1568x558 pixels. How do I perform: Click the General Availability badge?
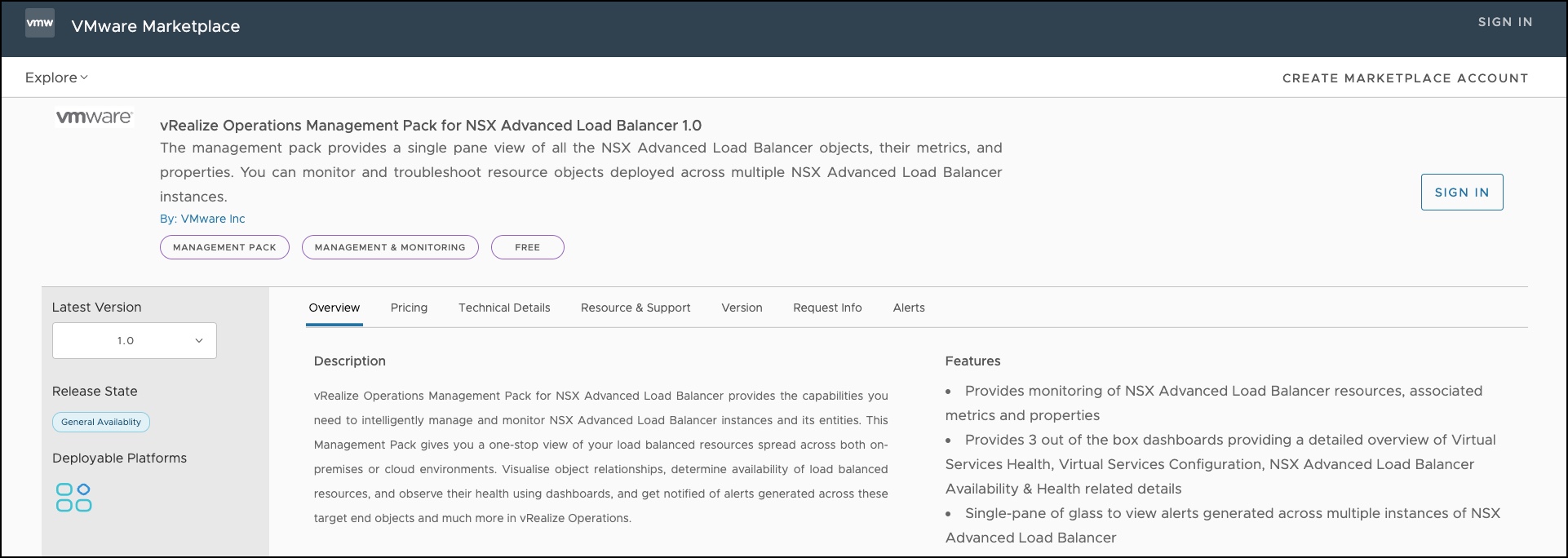pyautogui.click(x=101, y=422)
